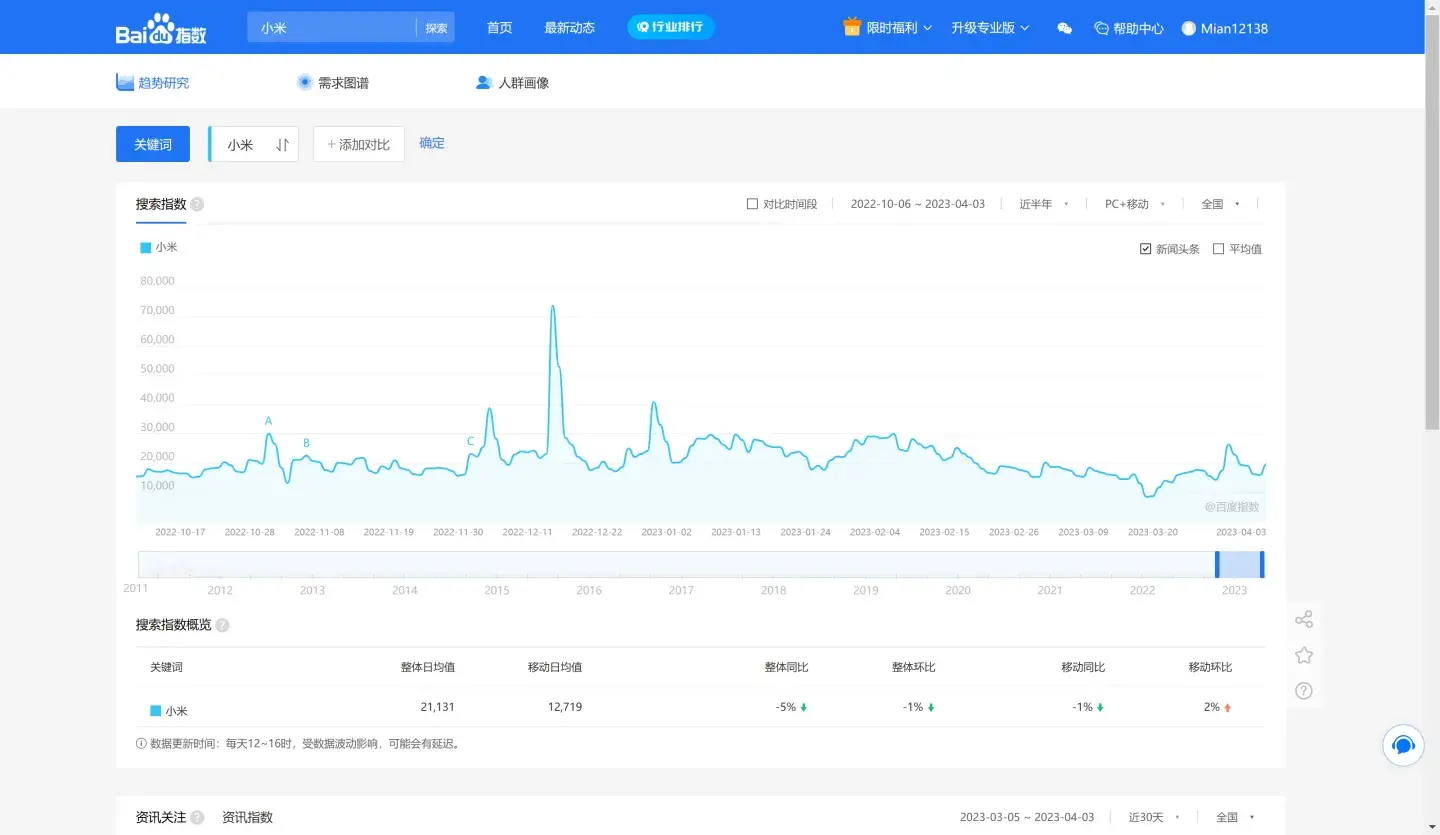Click the share icon in right sidebar
The width and height of the screenshot is (1440, 835).
pos(1304,619)
